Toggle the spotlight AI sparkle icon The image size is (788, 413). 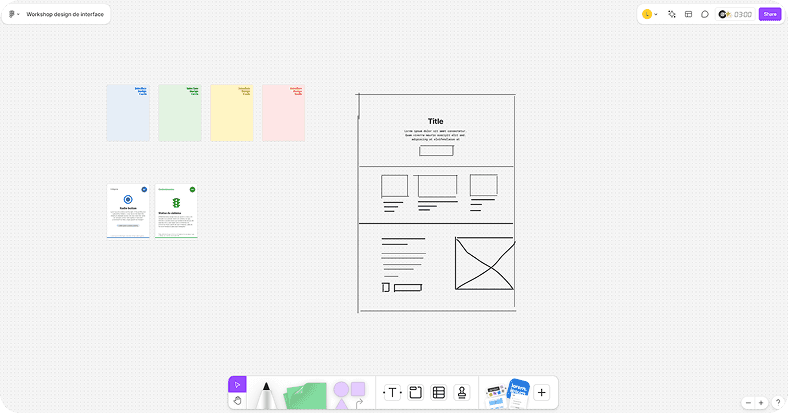click(x=672, y=14)
